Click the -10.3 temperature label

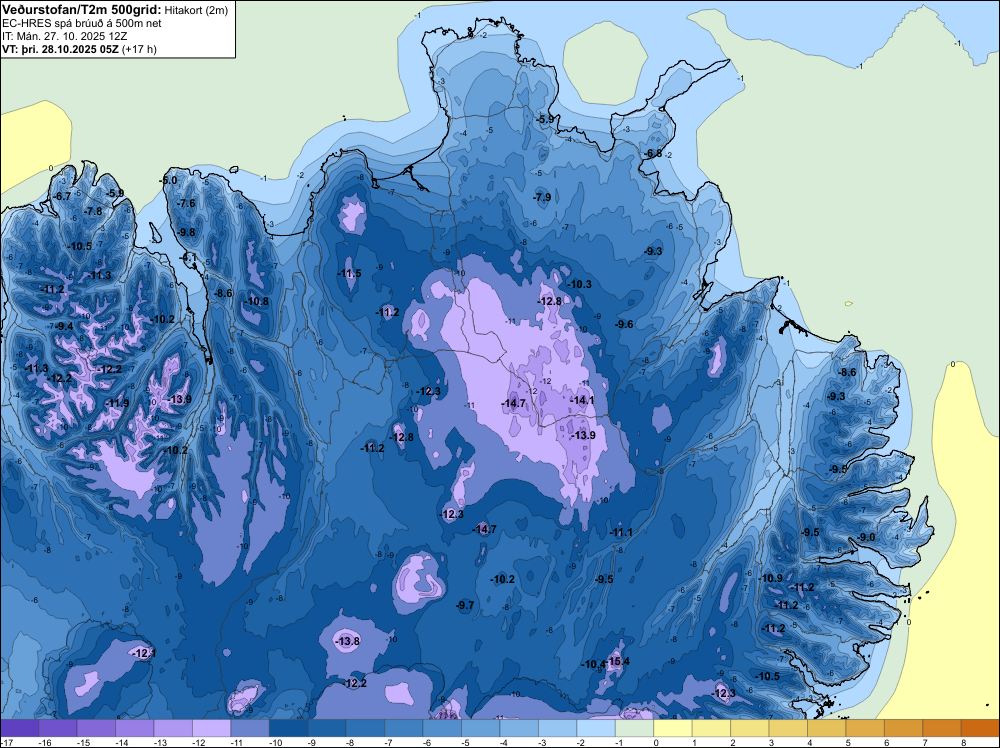click(x=580, y=284)
